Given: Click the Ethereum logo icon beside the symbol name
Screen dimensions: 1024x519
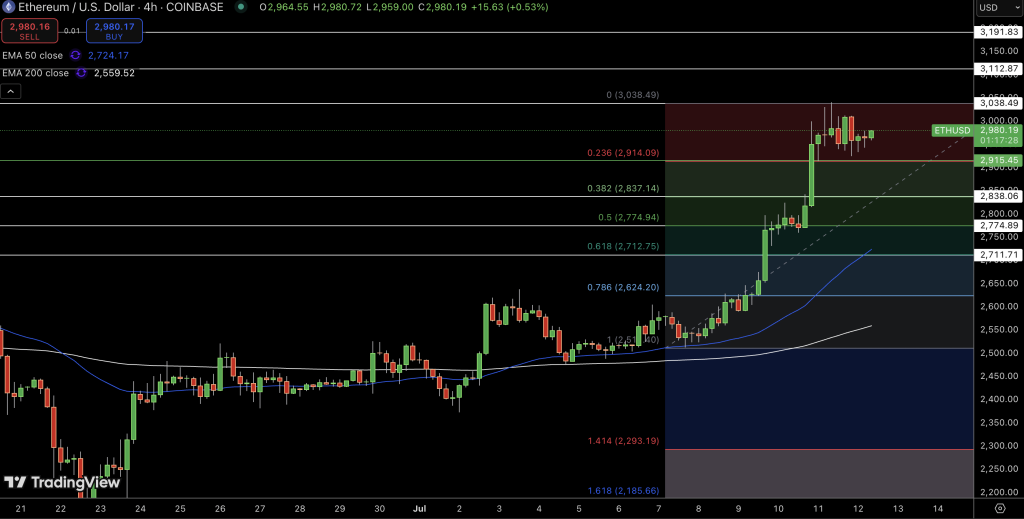Looking at the screenshot, I should (9, 7).
